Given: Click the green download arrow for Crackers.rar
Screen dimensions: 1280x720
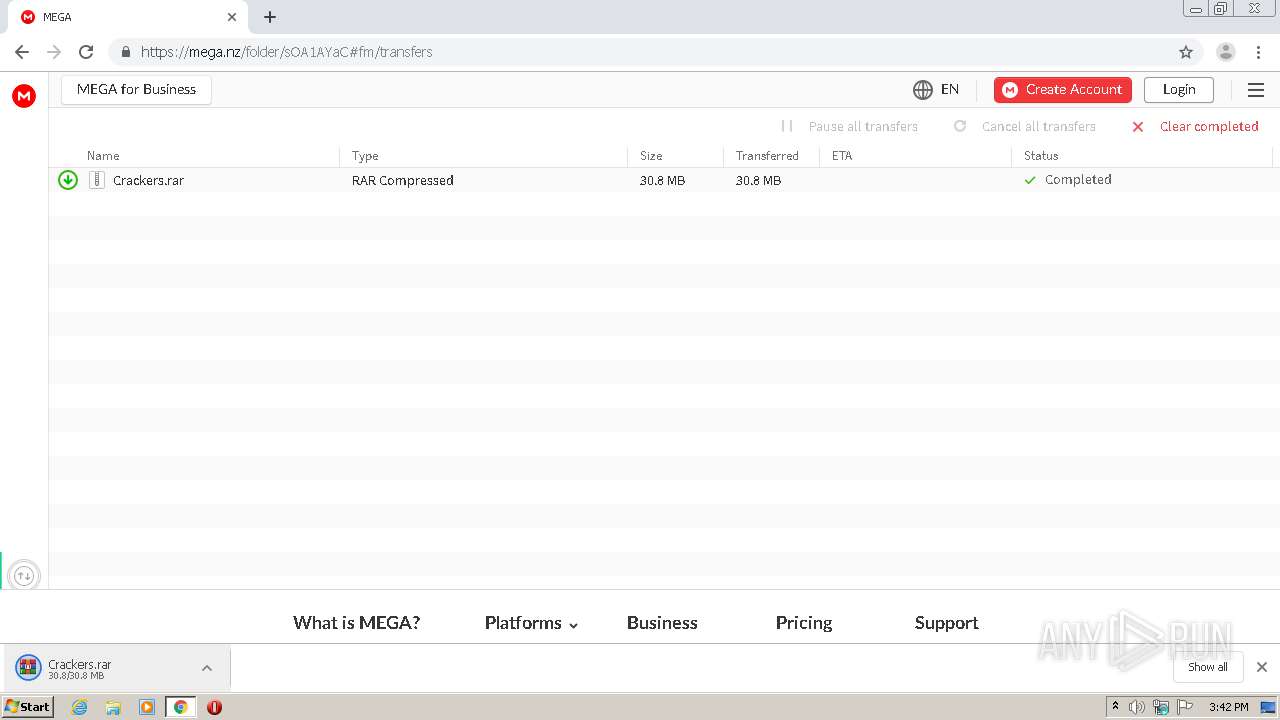Looking at the screenshot, I should click(x=68, y=180).
